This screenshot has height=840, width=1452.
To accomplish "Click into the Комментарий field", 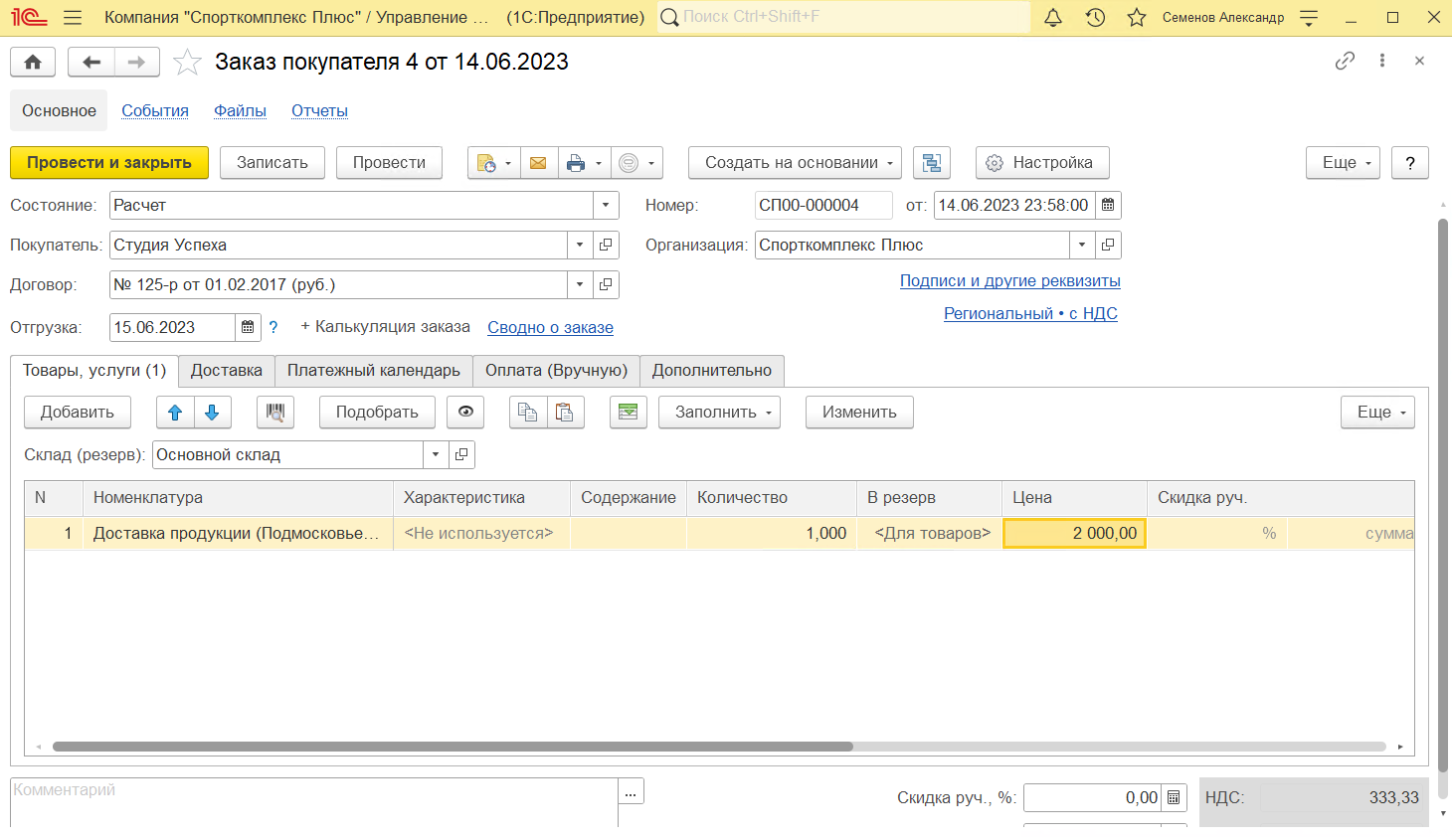I will 314,802.
